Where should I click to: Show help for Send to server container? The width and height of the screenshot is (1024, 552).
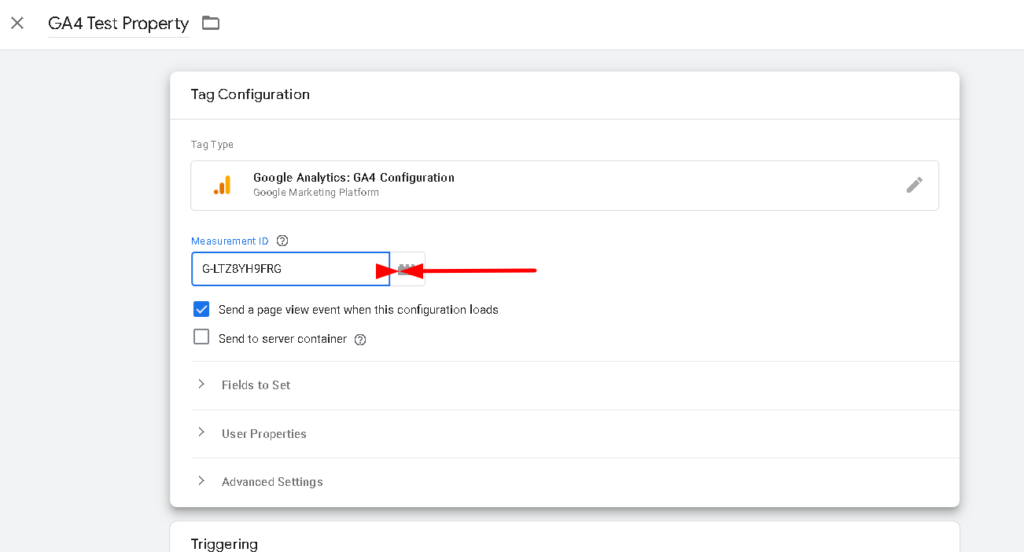pyautogui.click(x=360, y=339)
